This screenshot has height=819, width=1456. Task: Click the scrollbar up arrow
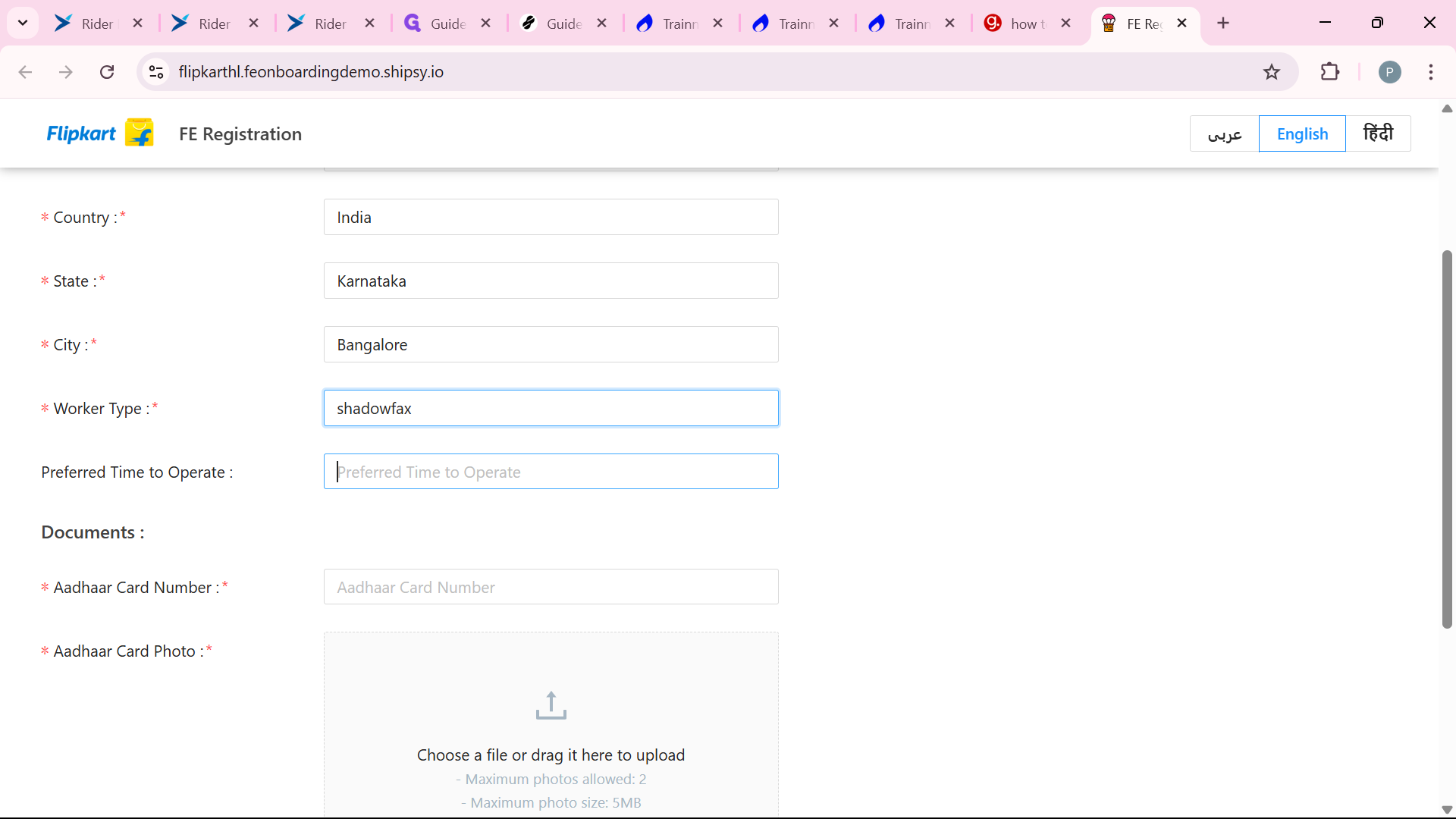[x=1447, y=108]
